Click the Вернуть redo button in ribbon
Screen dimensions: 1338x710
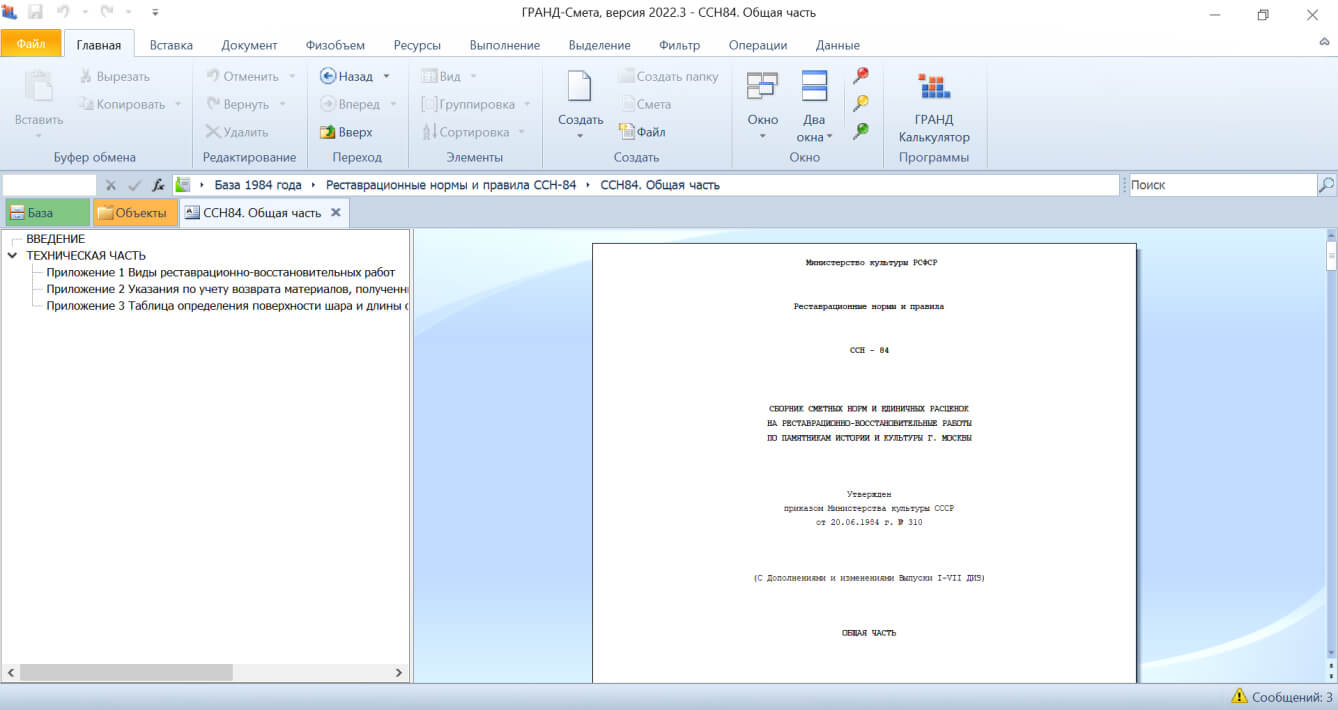pyautogui.click(x=238, y=104)
